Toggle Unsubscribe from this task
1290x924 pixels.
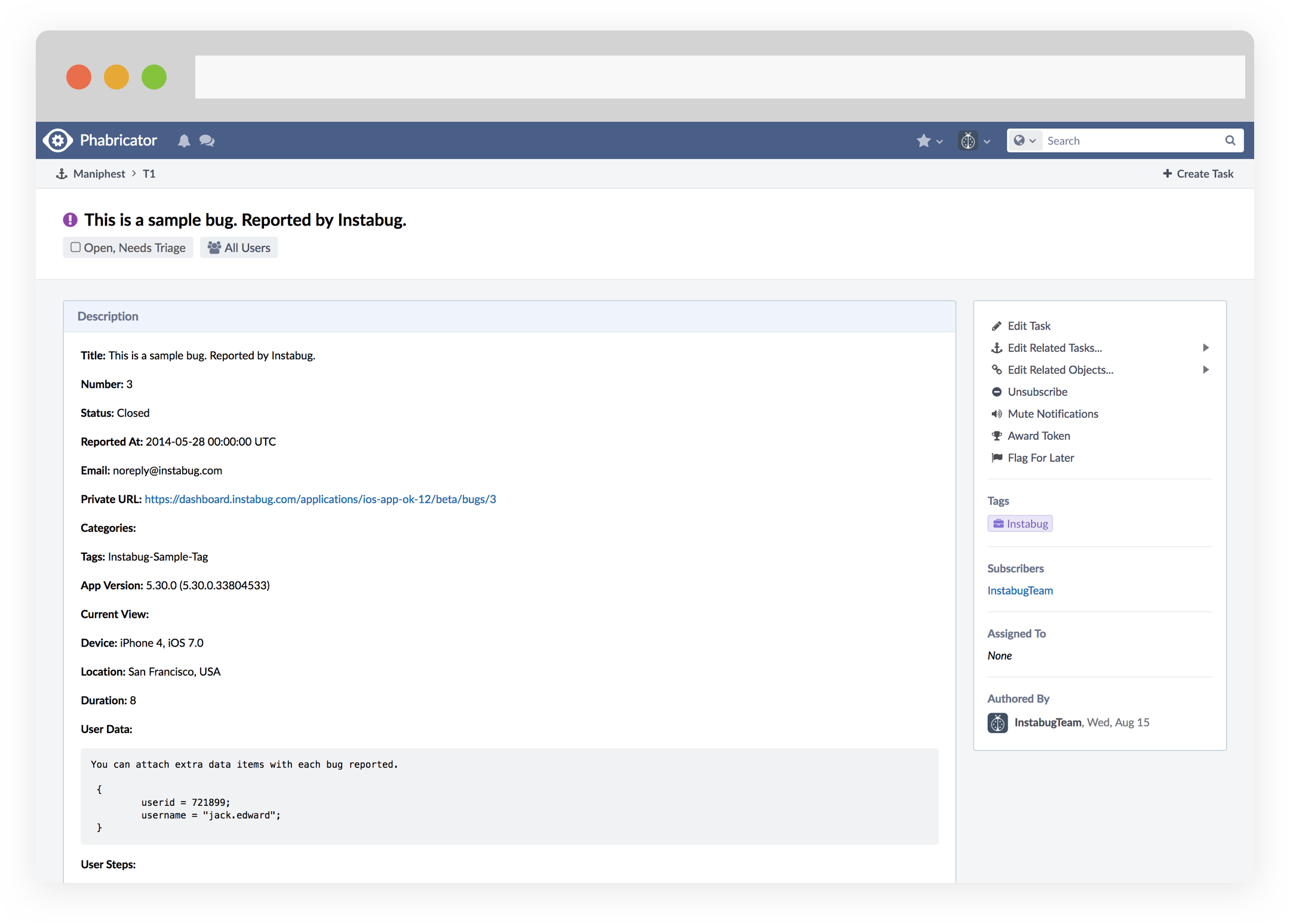click(1037, 392)
